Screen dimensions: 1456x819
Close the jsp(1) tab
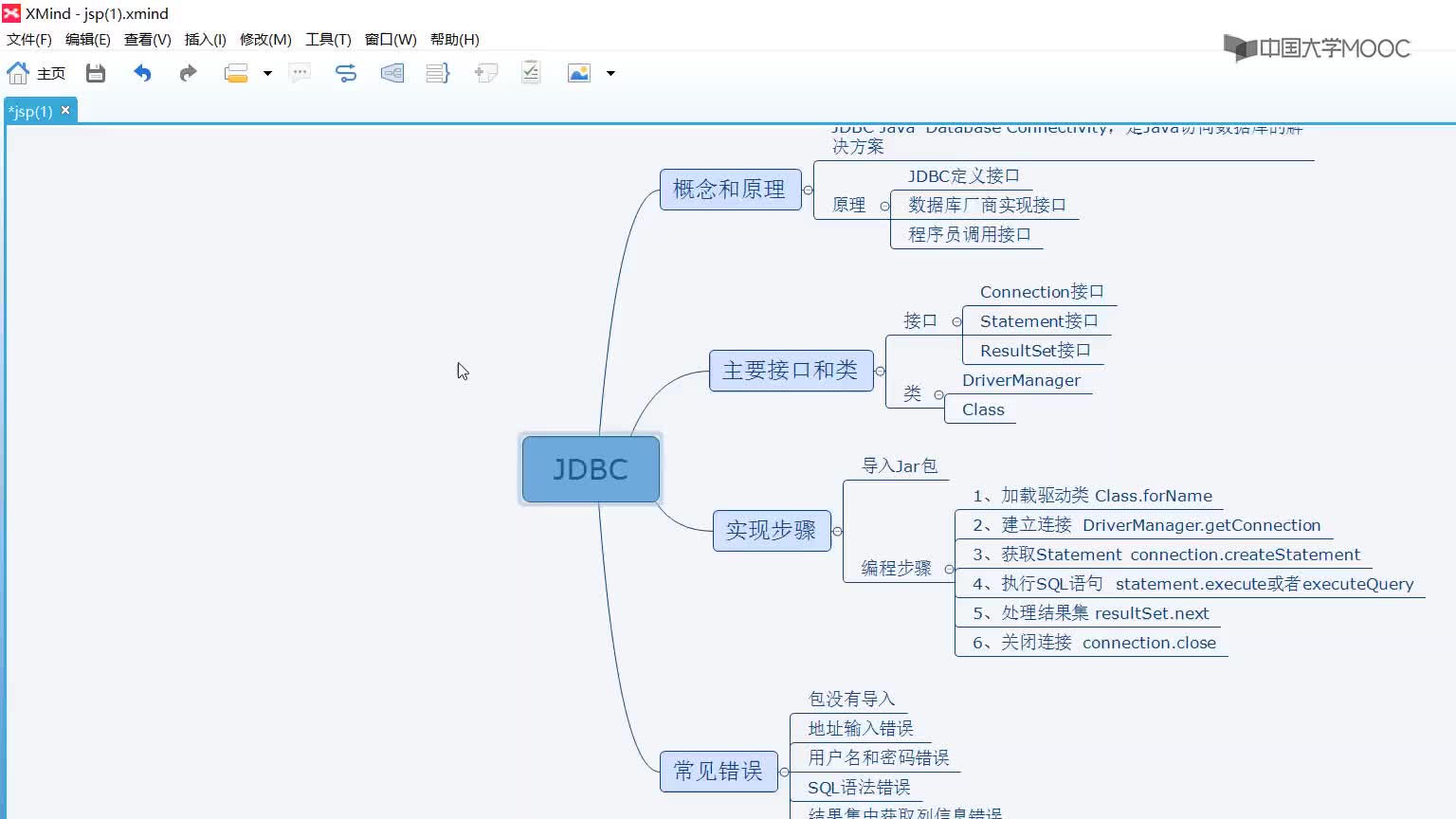[65, 110]
